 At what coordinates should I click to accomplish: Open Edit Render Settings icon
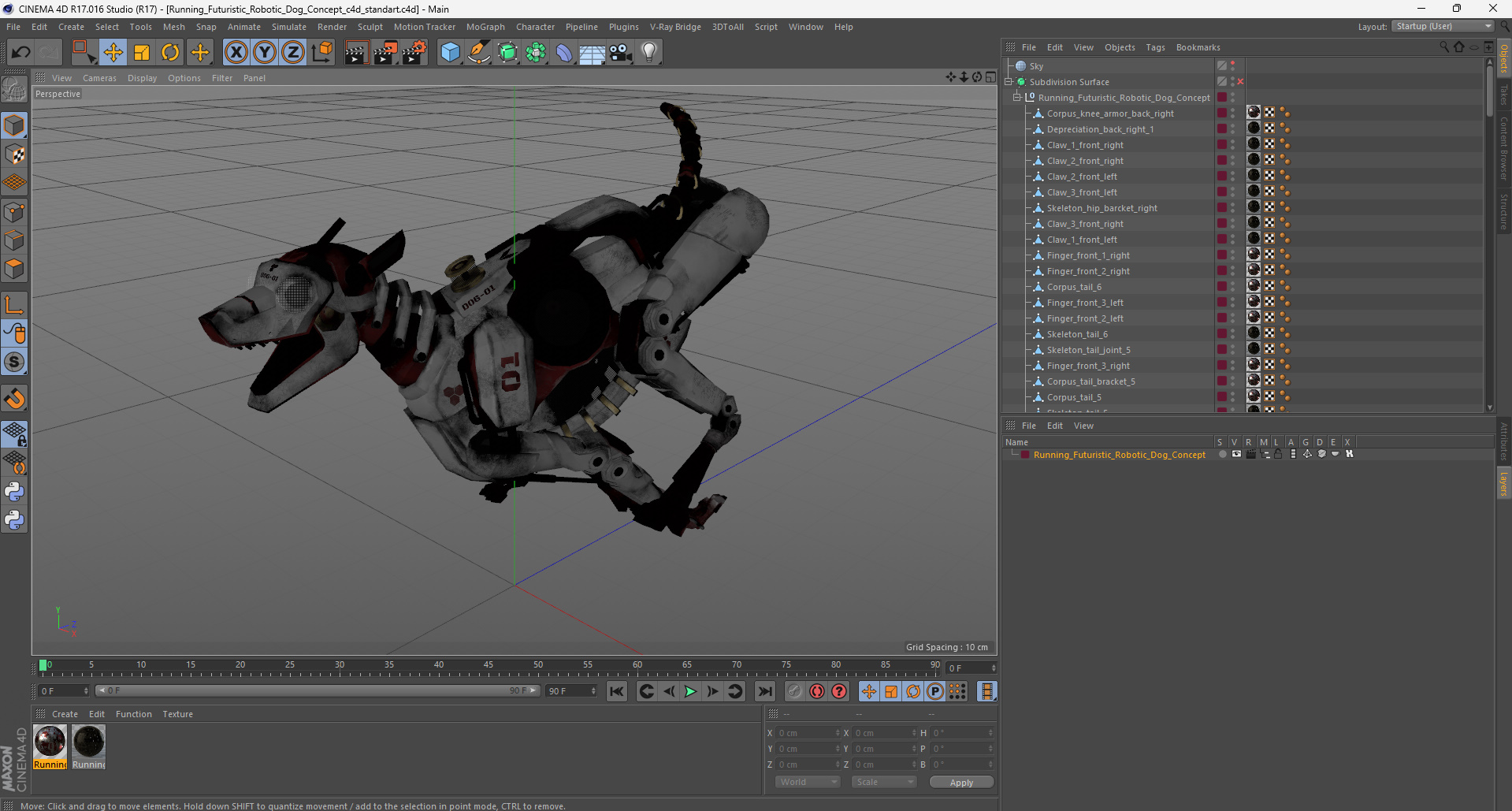coord(414,53)
